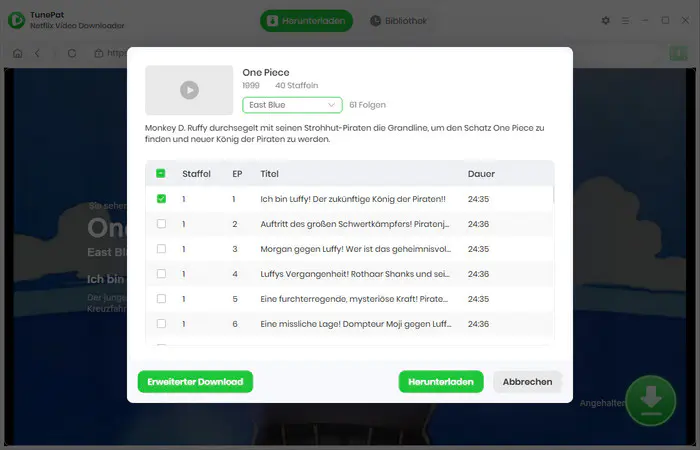Click the green Herunterladen button in dialog
This screenshot has width=700, height=450.
[441, 382]
